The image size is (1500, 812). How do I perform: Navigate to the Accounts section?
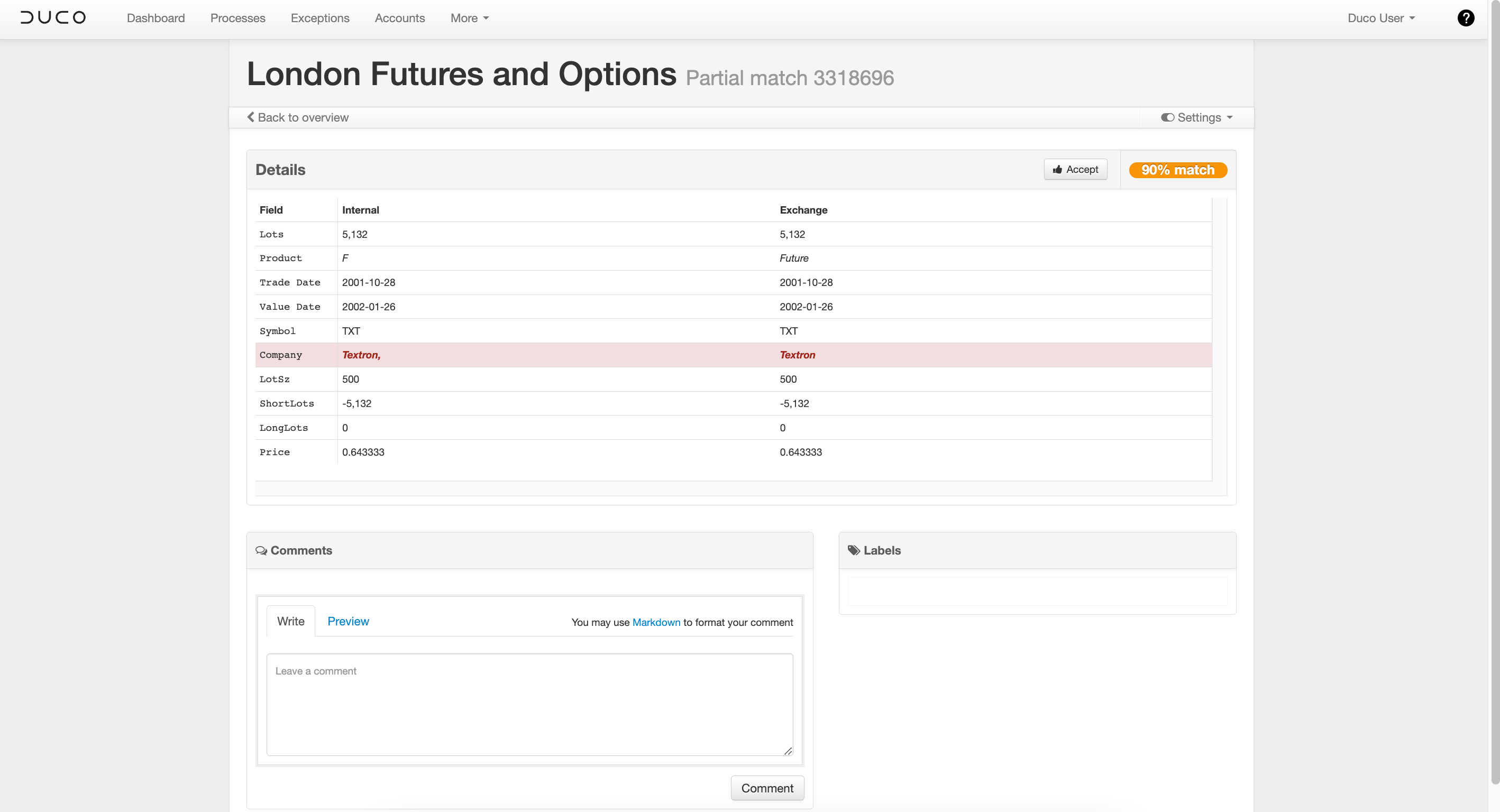(x=399, y=18)
